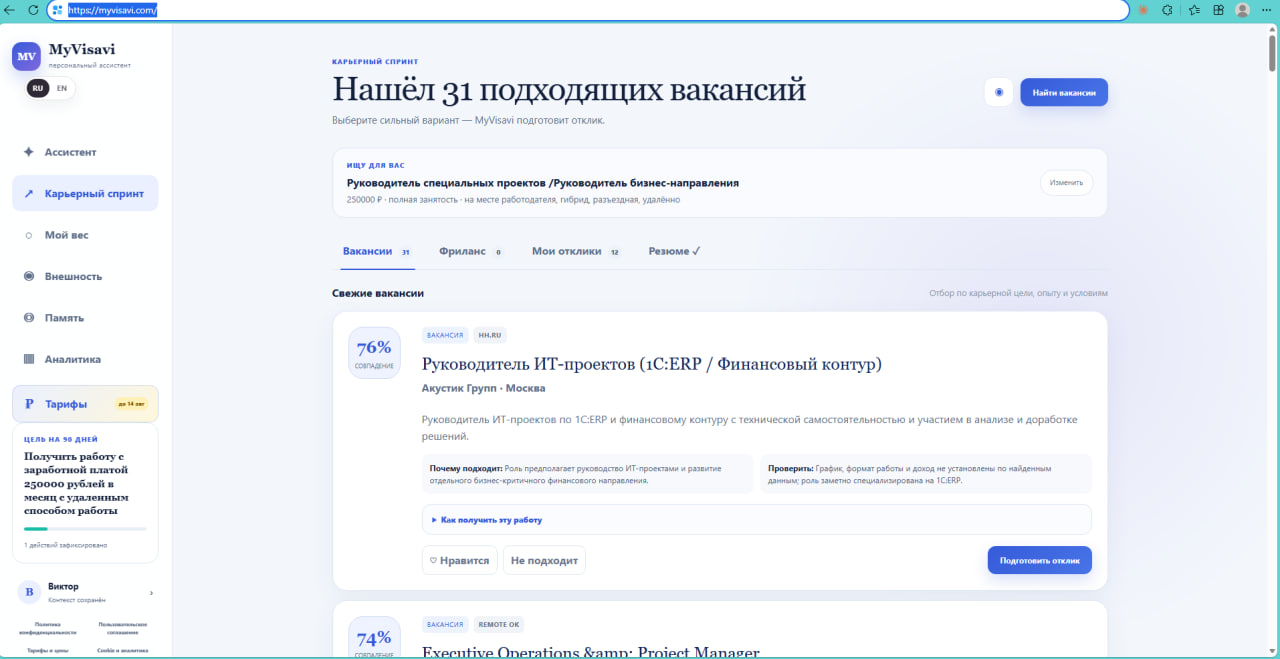Click the 'до 14 авг' badge on Тарифы
Viewport: 1280px width, 659px height.
coord(131,404)
